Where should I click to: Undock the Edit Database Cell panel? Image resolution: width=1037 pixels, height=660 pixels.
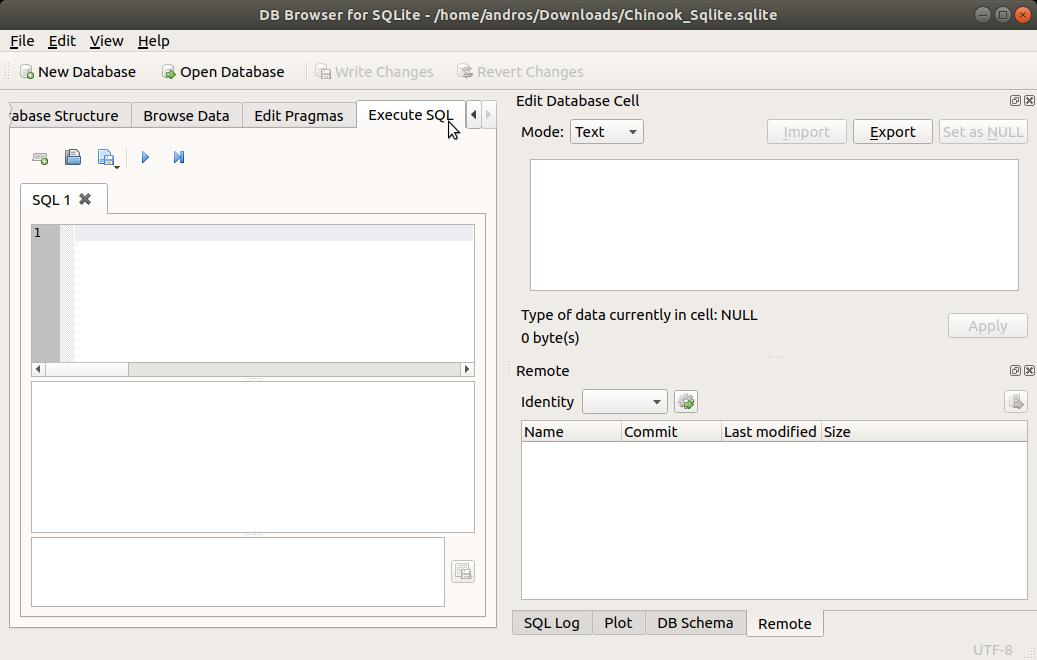[1015, 100]
